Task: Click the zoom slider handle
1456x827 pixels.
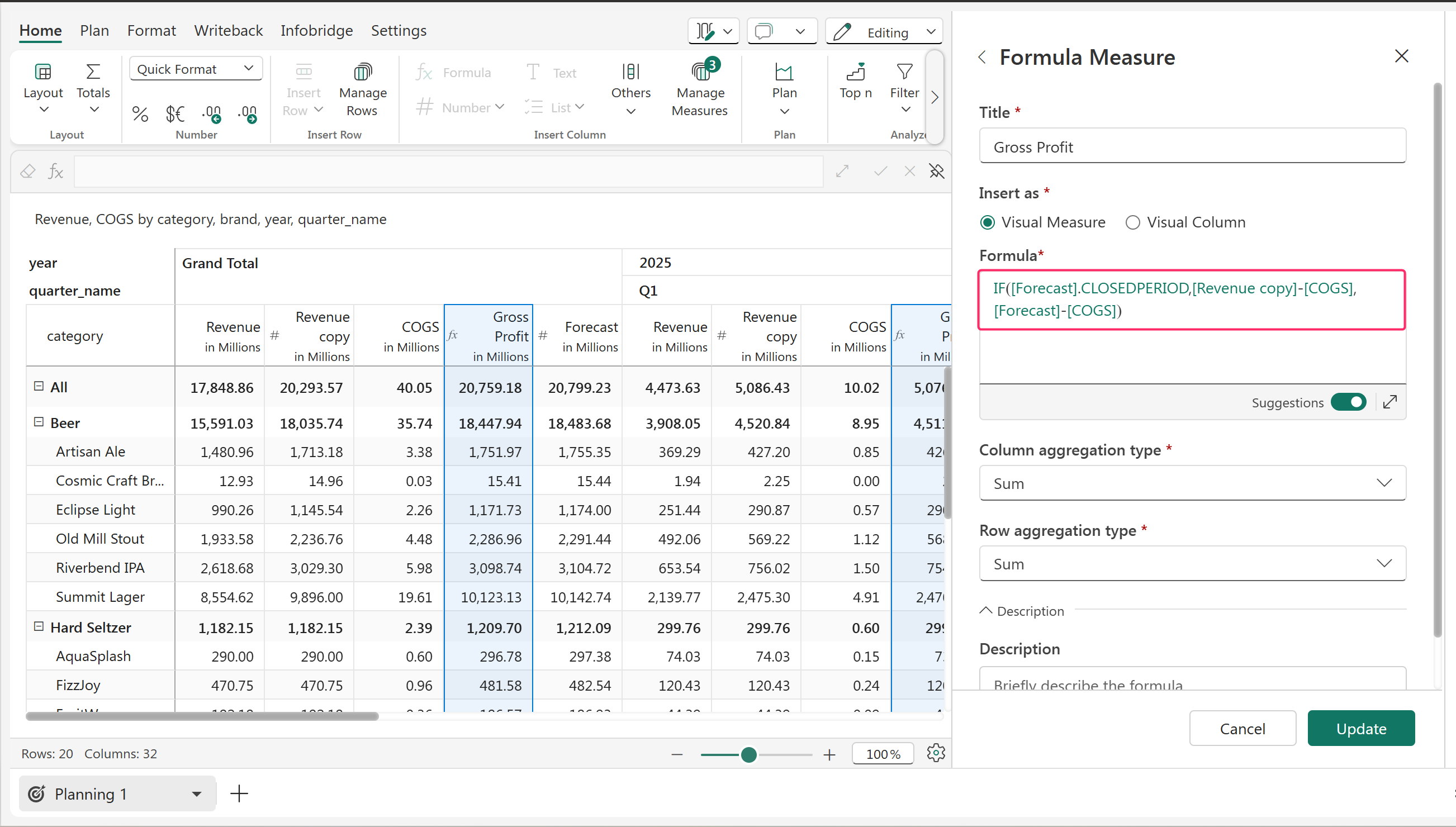Action: coord(749,754)
